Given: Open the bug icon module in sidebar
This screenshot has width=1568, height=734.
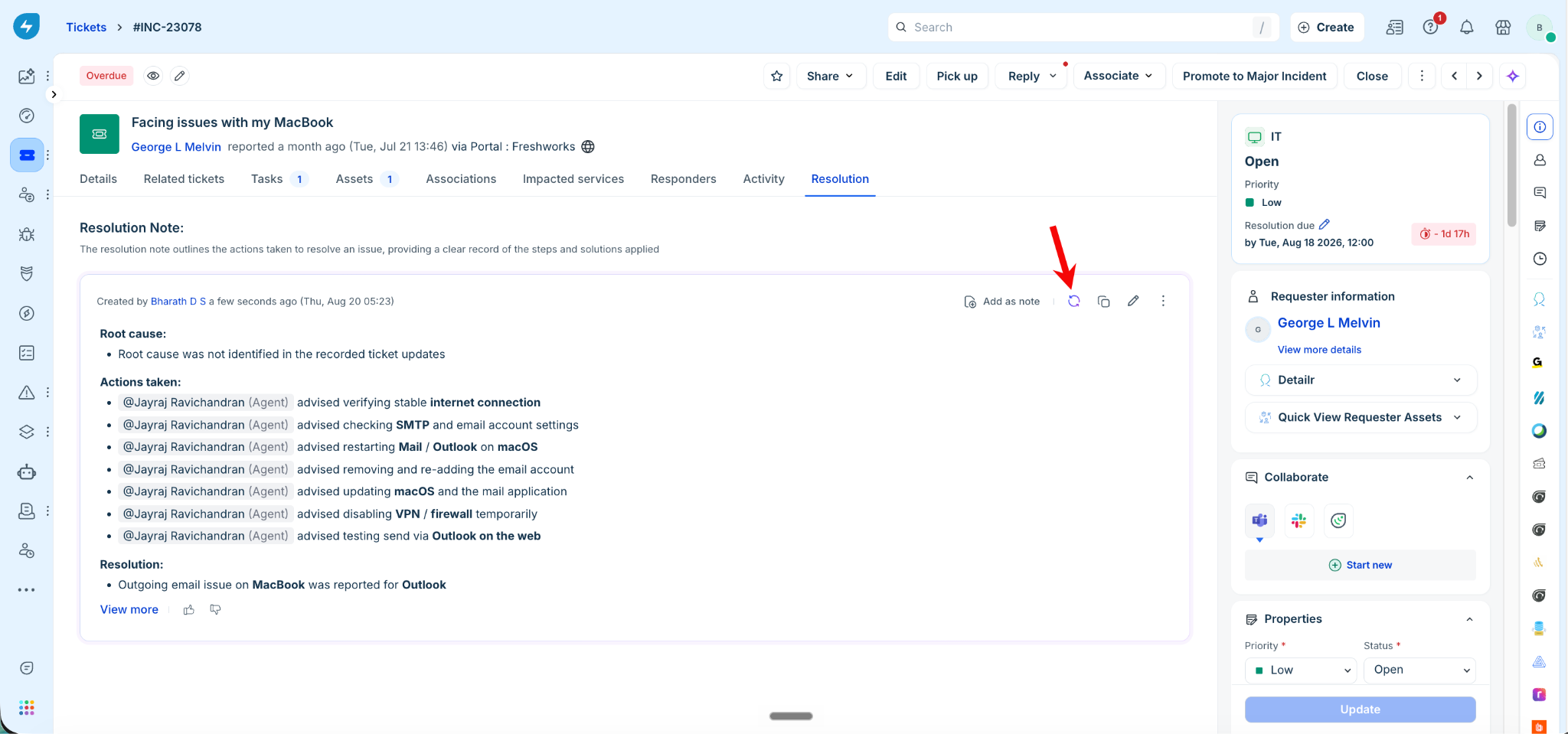Looking at the screenshot, I should pyautogui.click(x=27, y=234).
